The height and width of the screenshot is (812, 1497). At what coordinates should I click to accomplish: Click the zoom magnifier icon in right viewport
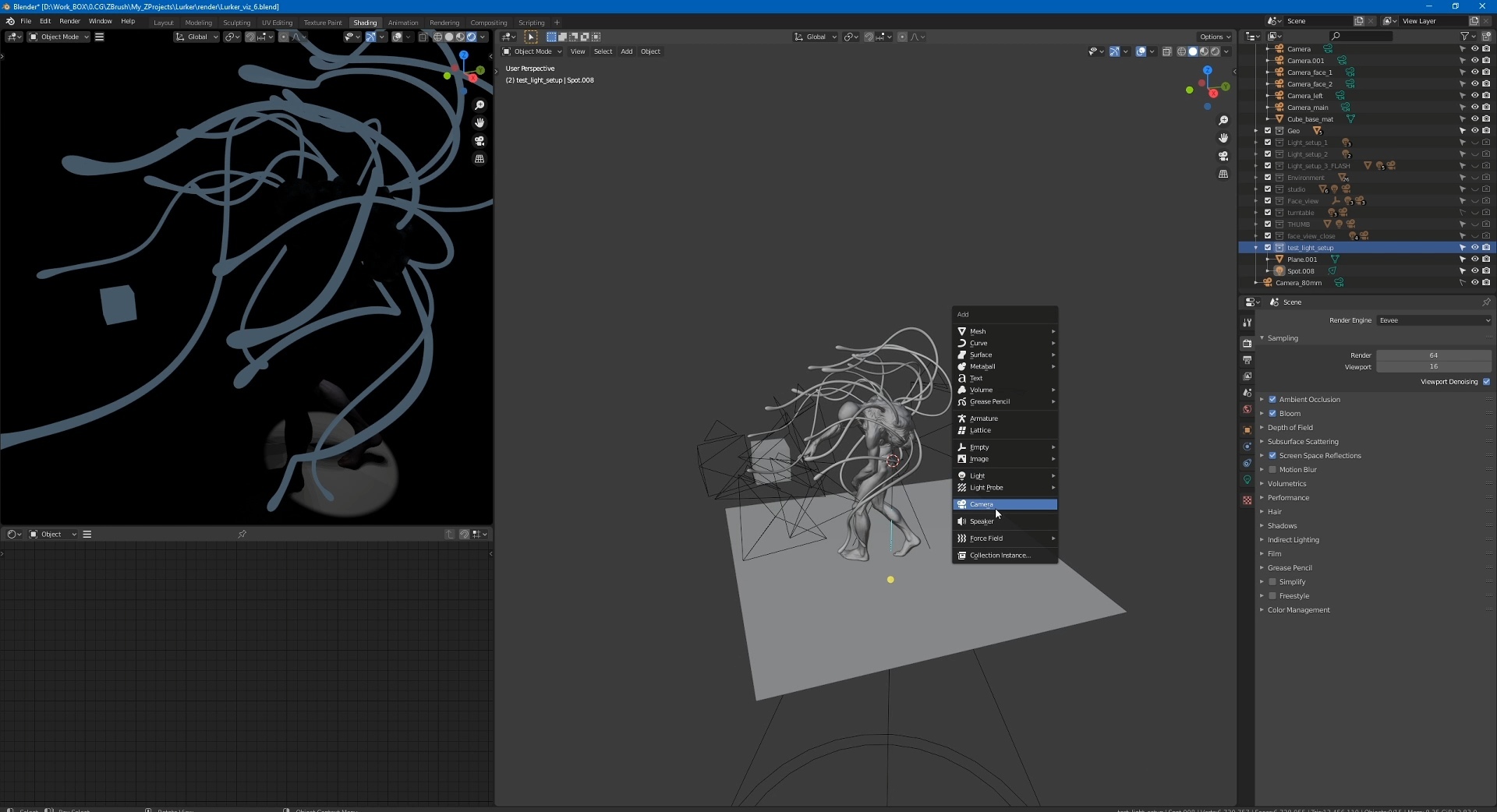tap(1223, 121)
